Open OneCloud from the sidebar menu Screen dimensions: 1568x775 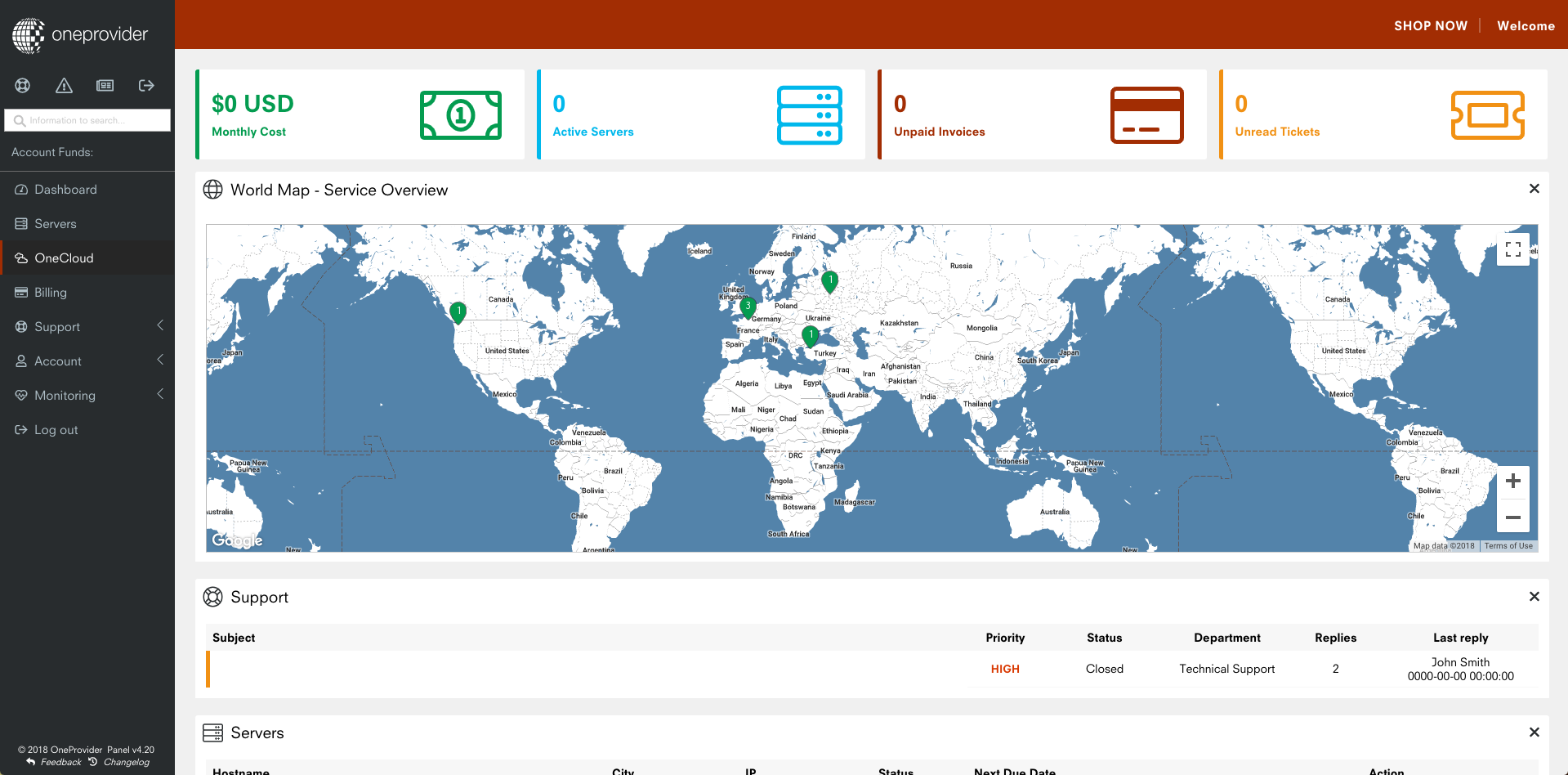click(x=64, y=258)
